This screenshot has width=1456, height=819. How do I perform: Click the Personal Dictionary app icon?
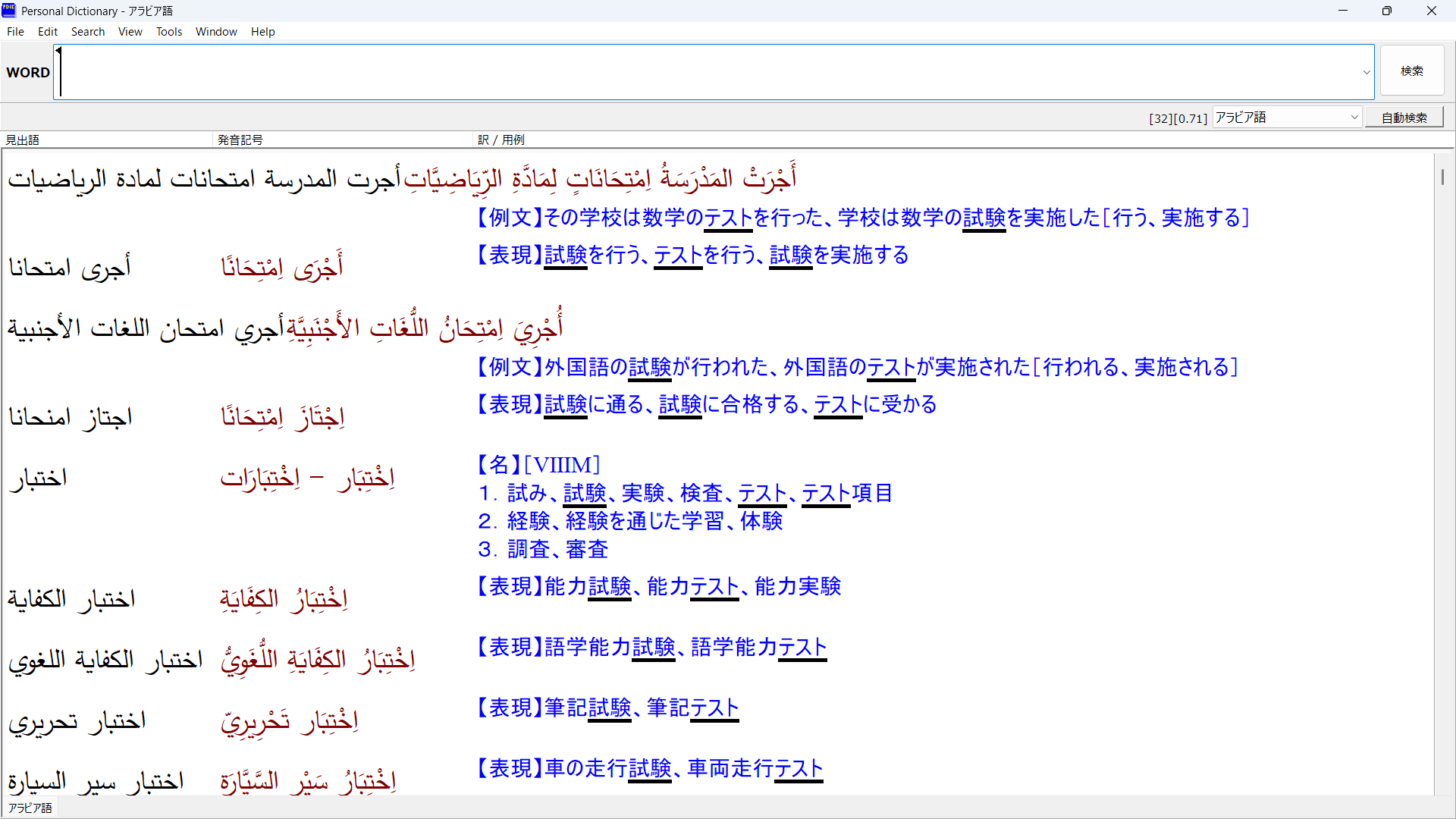9,11
